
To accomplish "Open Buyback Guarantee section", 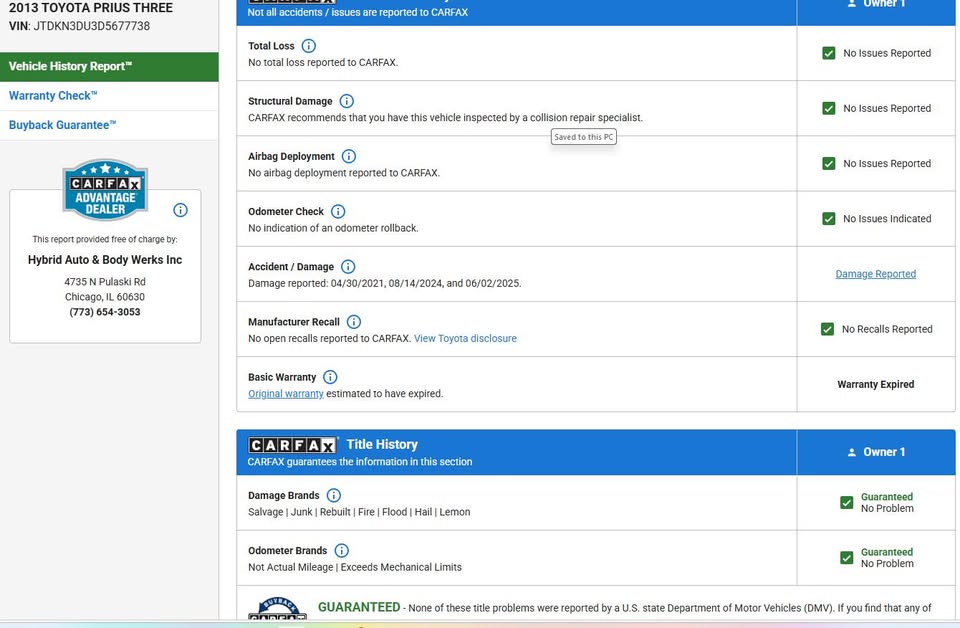I will pyautogui.click(x=109, y=125).
